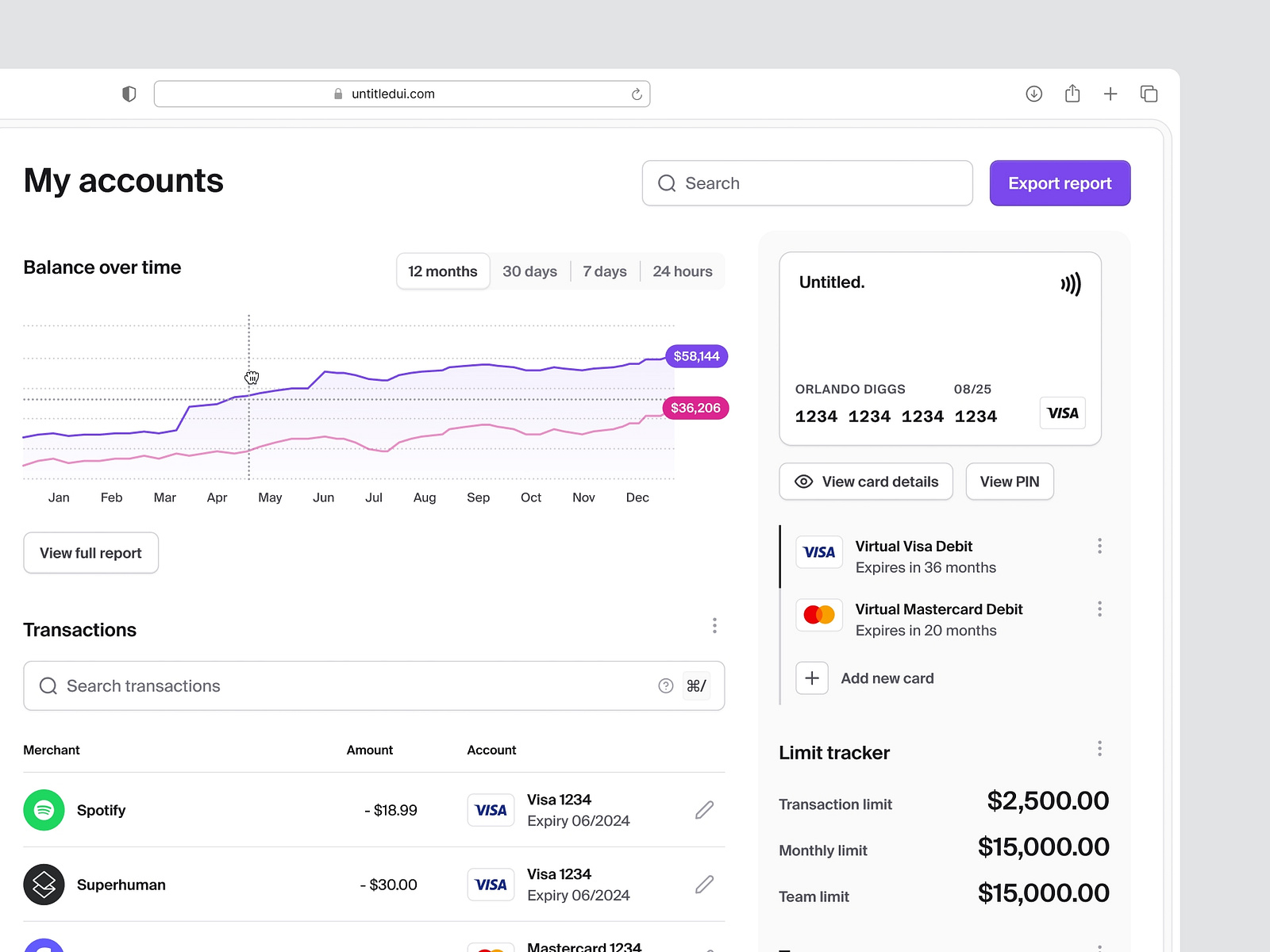Viewport: 1270px width, 952px height.
Task: Open the Virtual Visa Debit options menu
Action: coord(1100,546)
